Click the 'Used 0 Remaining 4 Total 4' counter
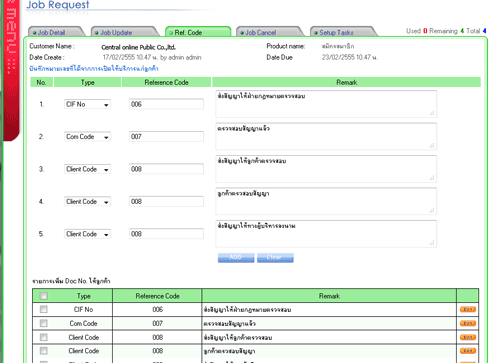500x363 pixels. coord(446,31)
